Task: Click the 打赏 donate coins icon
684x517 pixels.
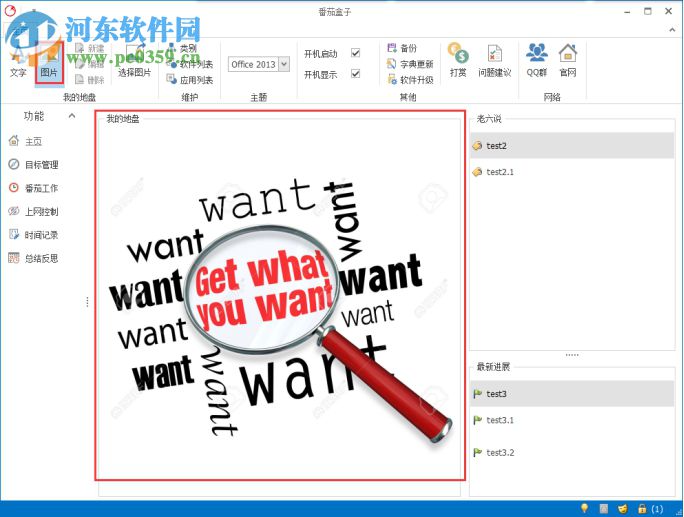Action: point(458,53)
